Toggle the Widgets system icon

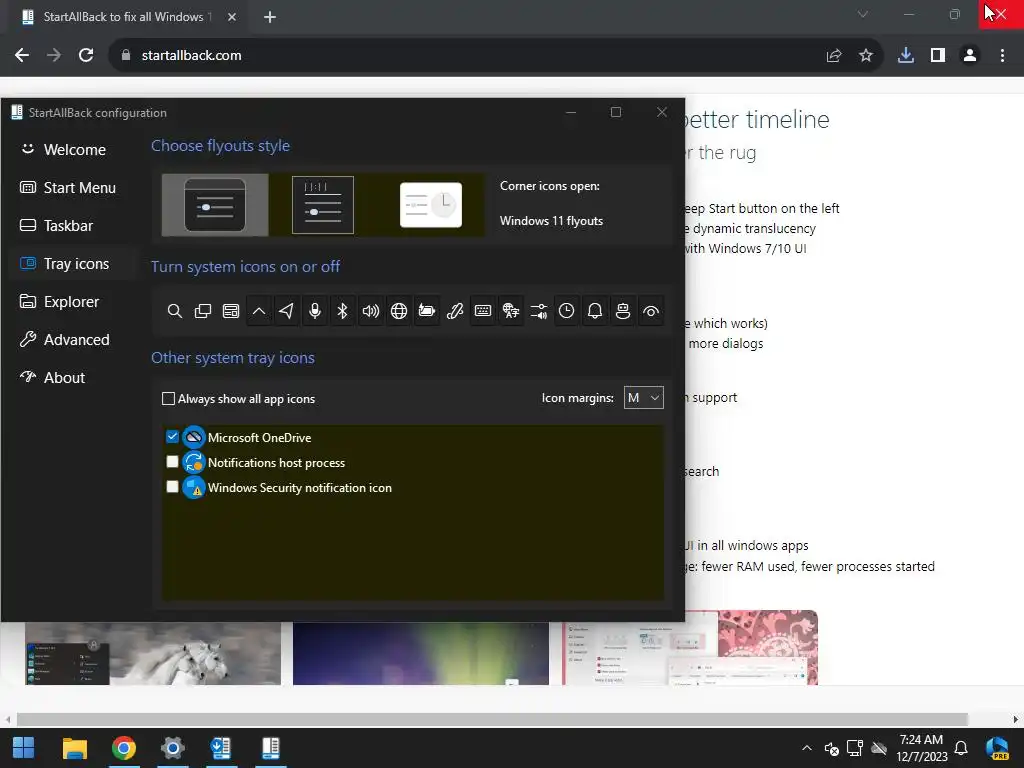pyautogui.click(x=231, y=312)
